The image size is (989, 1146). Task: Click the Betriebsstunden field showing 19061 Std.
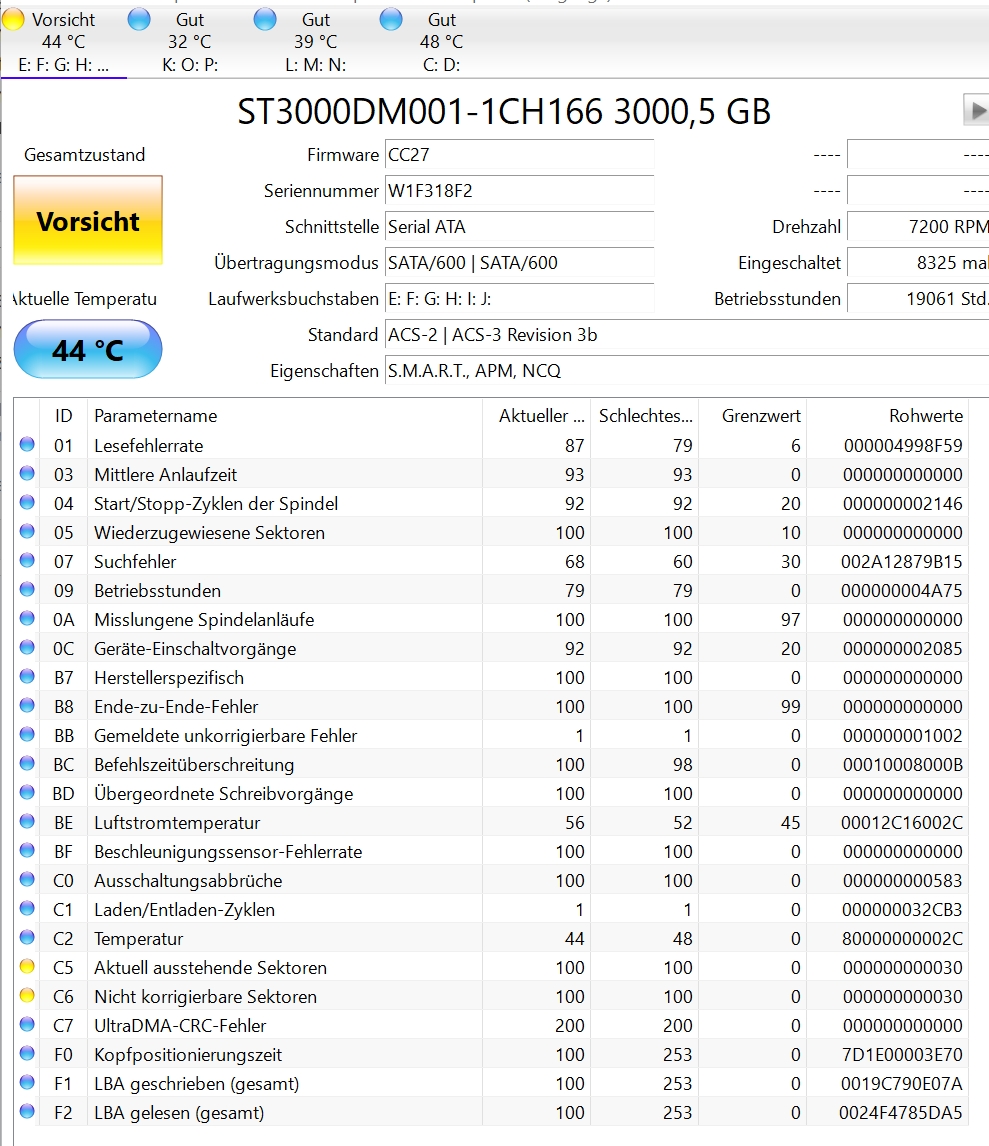coord(918,298)
